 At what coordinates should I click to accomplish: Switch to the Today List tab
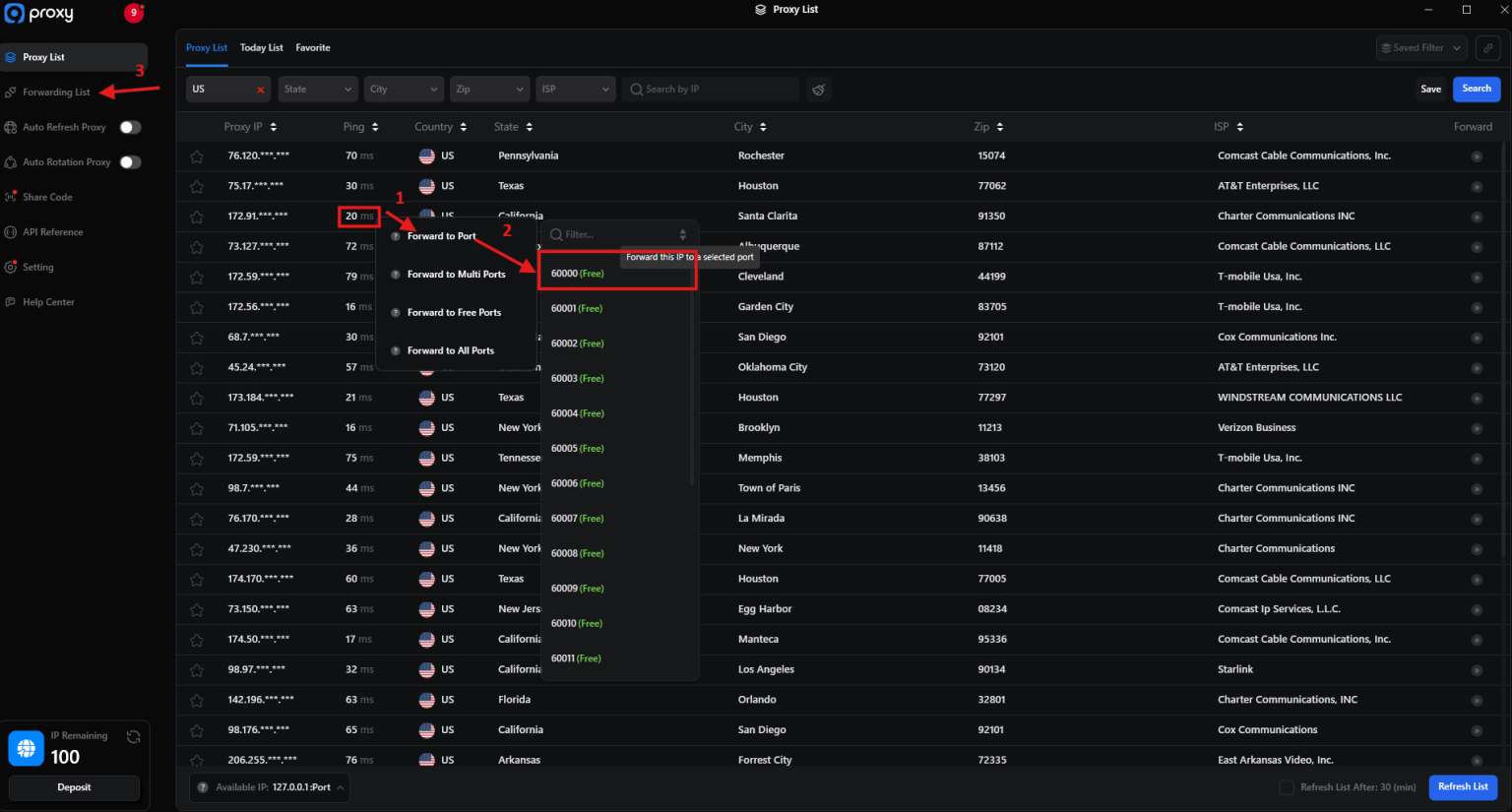[x=261, y=47]
